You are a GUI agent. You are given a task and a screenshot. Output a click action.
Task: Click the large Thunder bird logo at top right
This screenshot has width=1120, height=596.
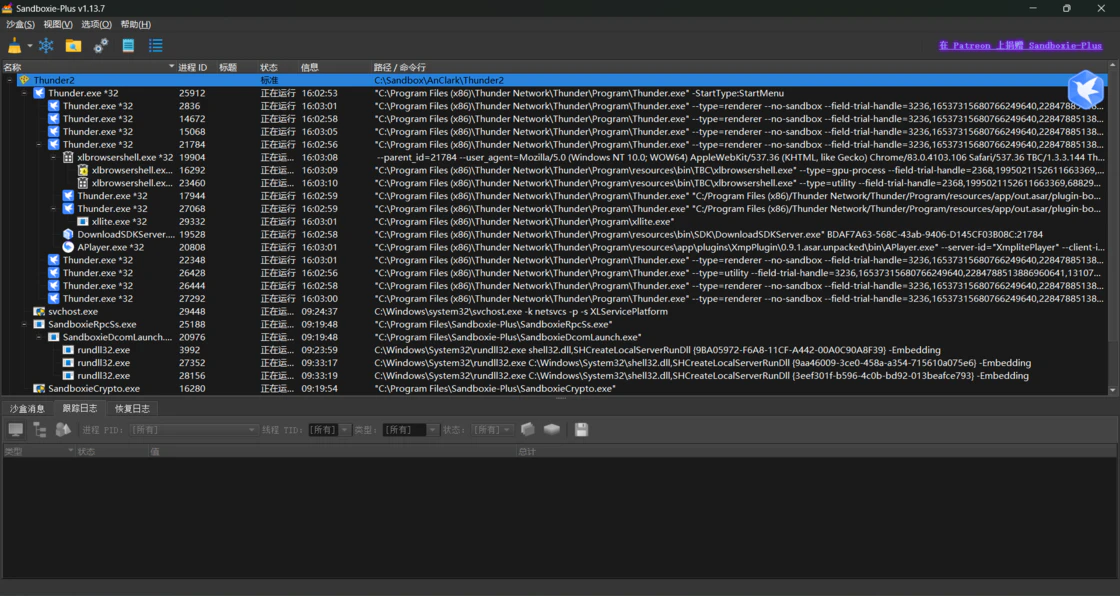tap(1086, 89)
